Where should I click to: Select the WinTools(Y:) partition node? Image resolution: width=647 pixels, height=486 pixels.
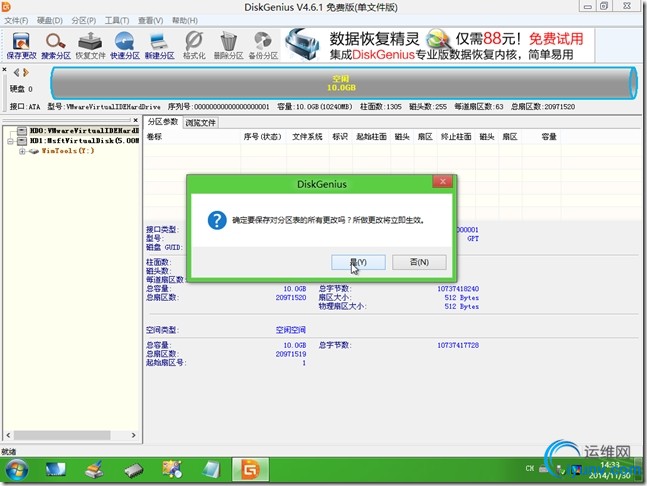point(68,151)
